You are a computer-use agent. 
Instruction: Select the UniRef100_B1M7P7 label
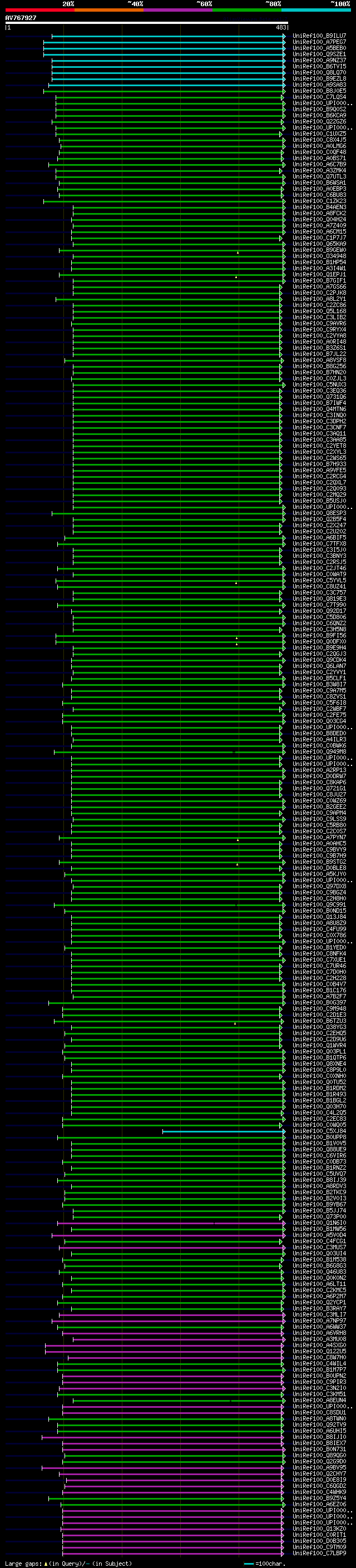click(319, 1369)
